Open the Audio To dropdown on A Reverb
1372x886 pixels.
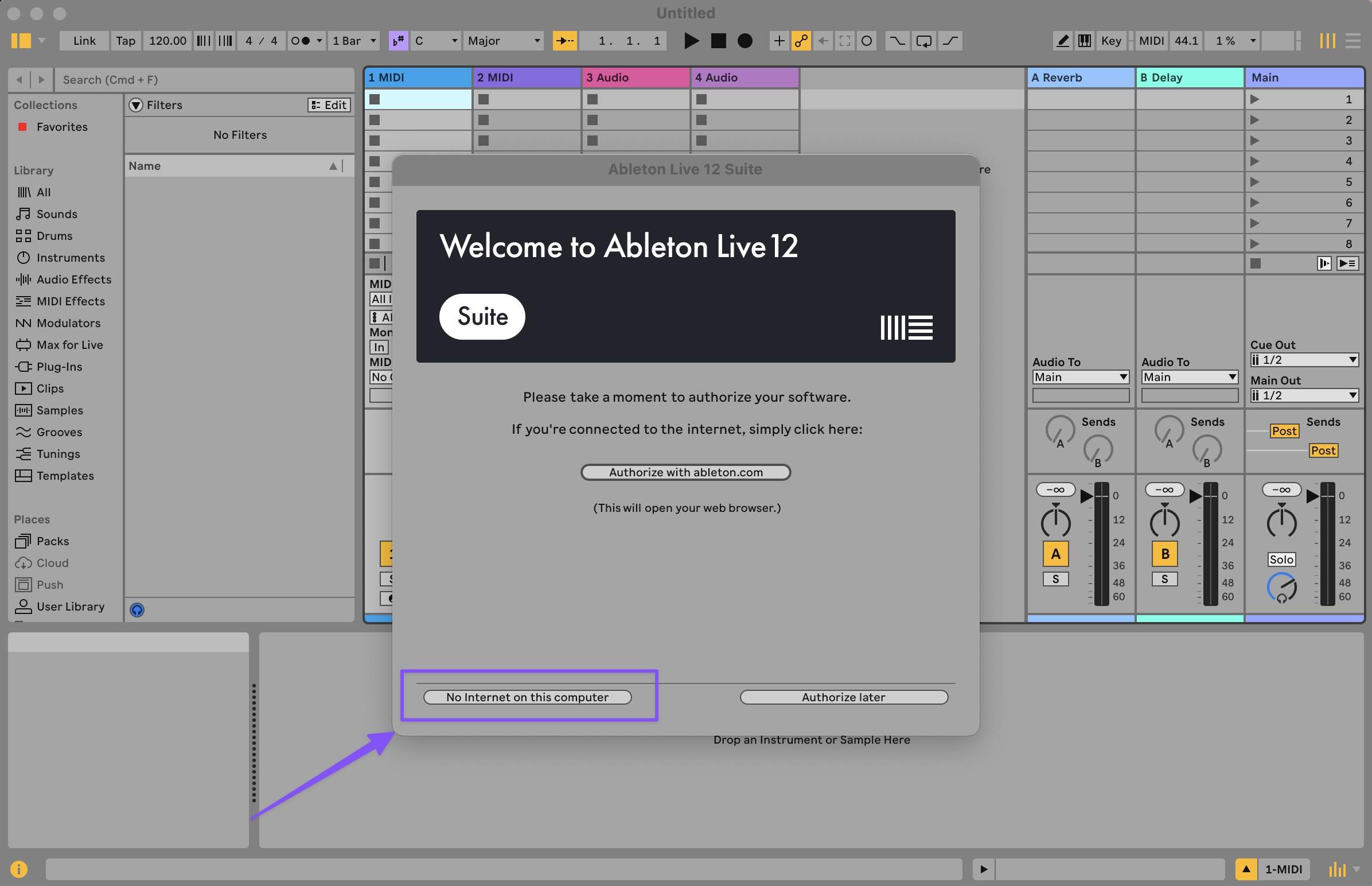[x=1080, y=377]
